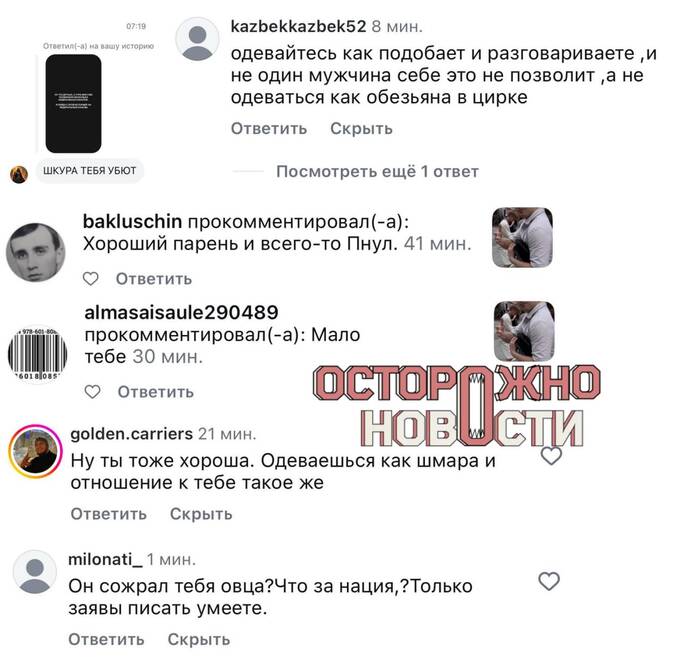Viewport: 680px width, 670px height.
Task: Reply to kazbekkazbek52's comment
Action: [x=269, y=129]
